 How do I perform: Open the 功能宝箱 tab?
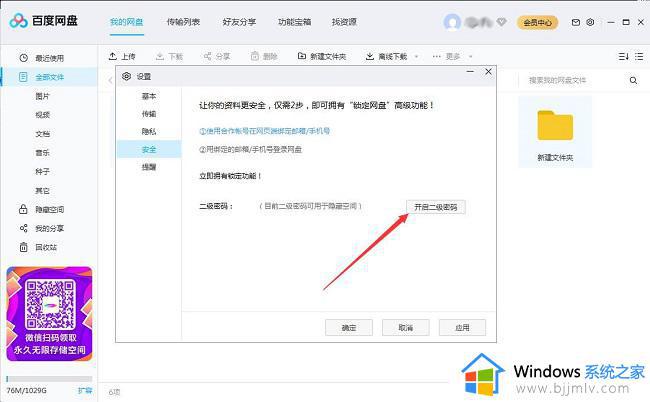point(295,22)
